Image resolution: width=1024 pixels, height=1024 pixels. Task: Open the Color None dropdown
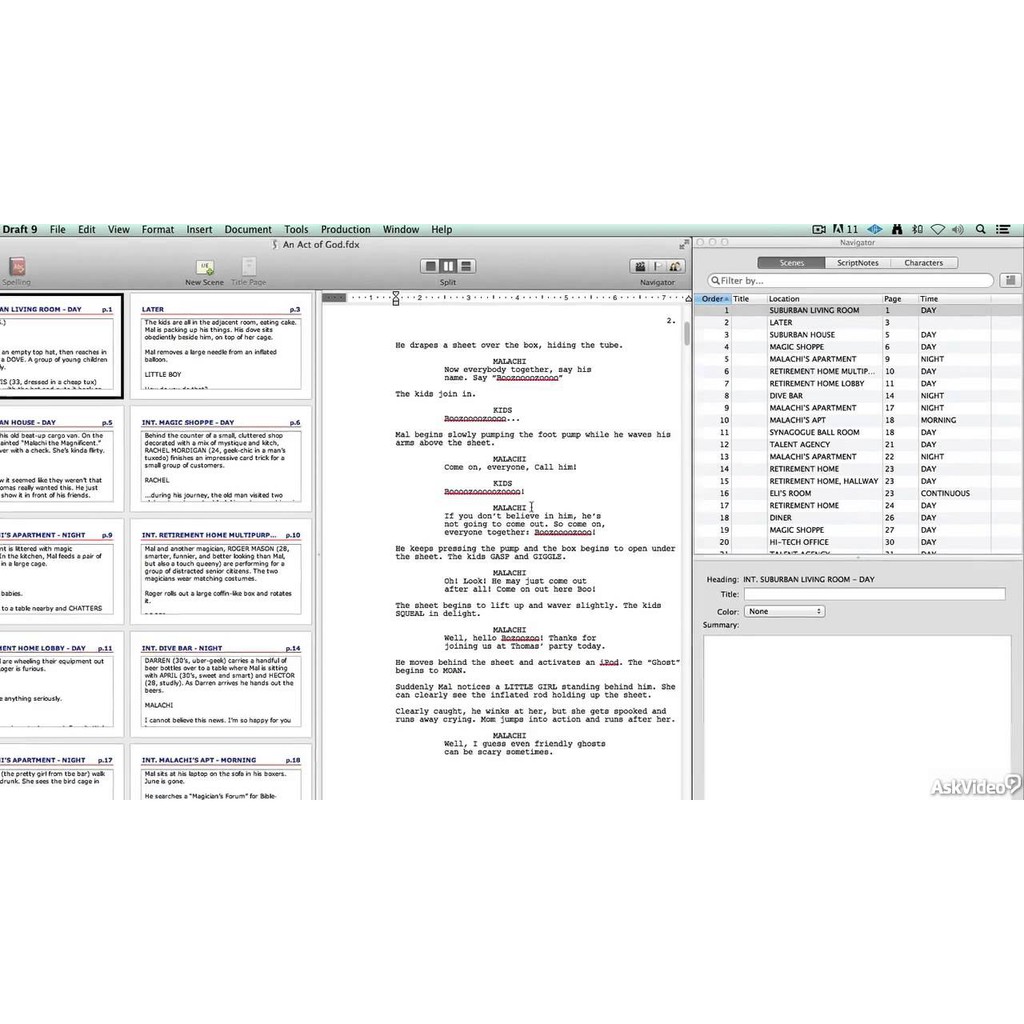[784, 611]
